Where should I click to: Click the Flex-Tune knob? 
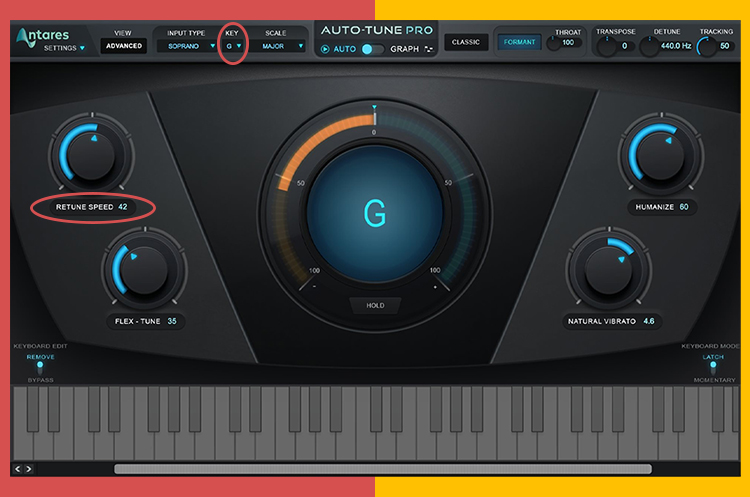coord(144,270)
